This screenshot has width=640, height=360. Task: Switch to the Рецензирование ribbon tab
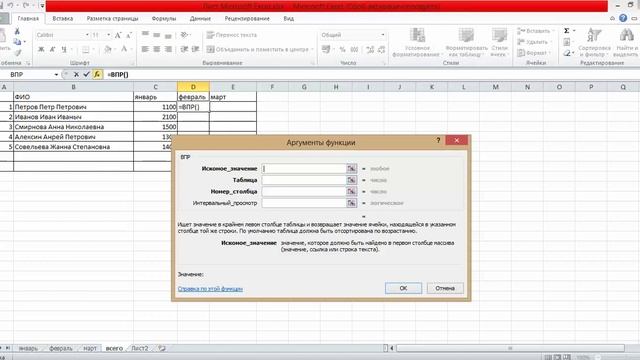(x=247, y=19)
